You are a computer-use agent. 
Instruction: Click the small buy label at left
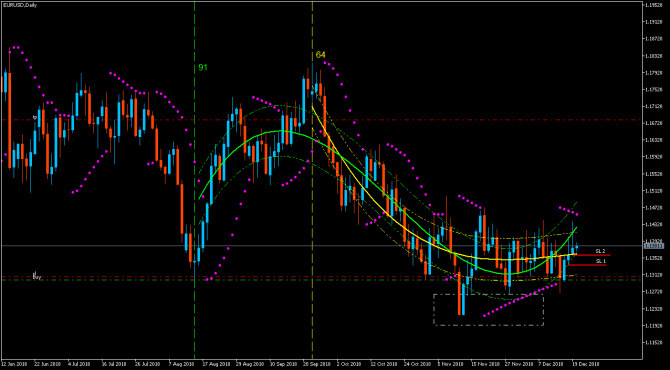(x=36, y=276)
